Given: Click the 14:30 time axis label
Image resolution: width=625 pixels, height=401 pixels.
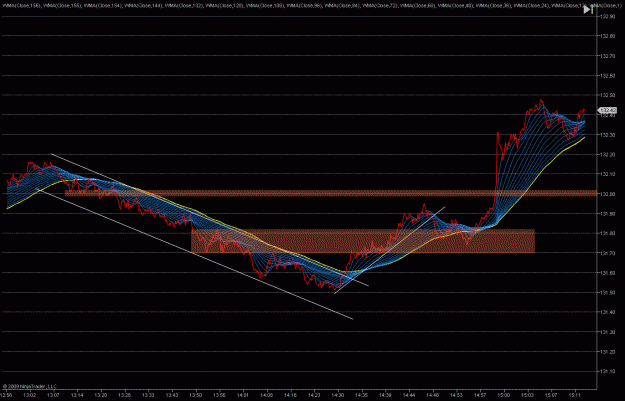Looking at the screenshot, I should pyautogui.click(x=338, y=395).
